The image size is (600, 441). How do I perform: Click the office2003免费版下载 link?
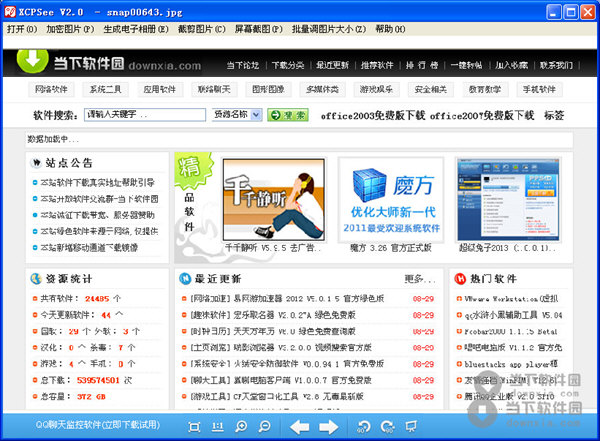click(x=373, y=115)
